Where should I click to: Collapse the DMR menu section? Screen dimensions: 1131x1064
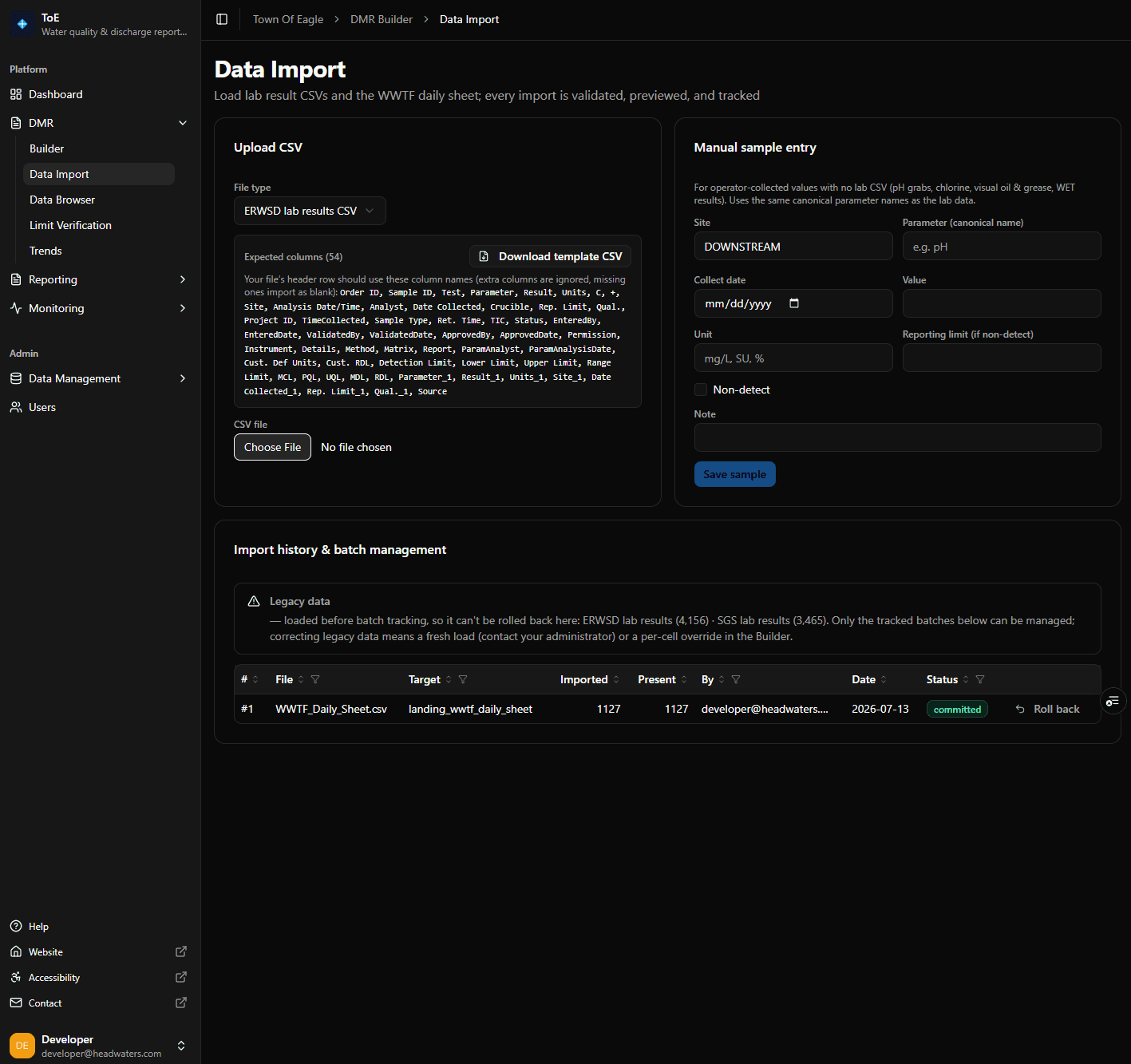pyautogui.click(x=183, y=123)
